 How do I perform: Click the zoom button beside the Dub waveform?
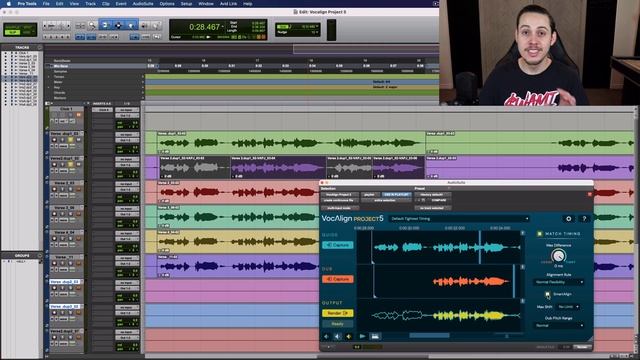click(x=522, y=267)
